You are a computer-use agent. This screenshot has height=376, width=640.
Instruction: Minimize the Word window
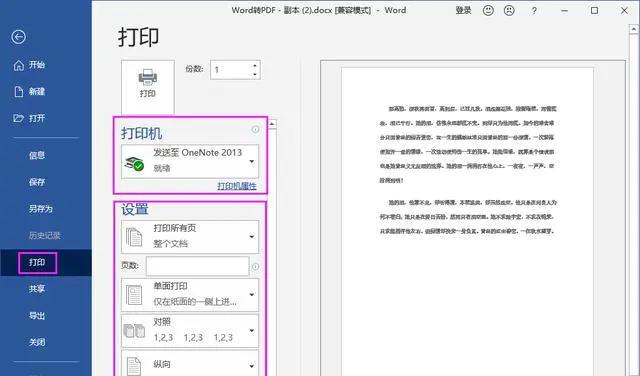564,11
